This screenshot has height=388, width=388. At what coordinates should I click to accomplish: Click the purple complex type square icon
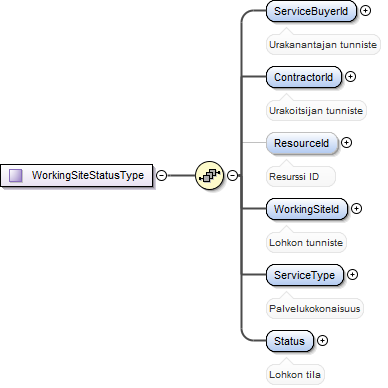click(x=16, y=175)
